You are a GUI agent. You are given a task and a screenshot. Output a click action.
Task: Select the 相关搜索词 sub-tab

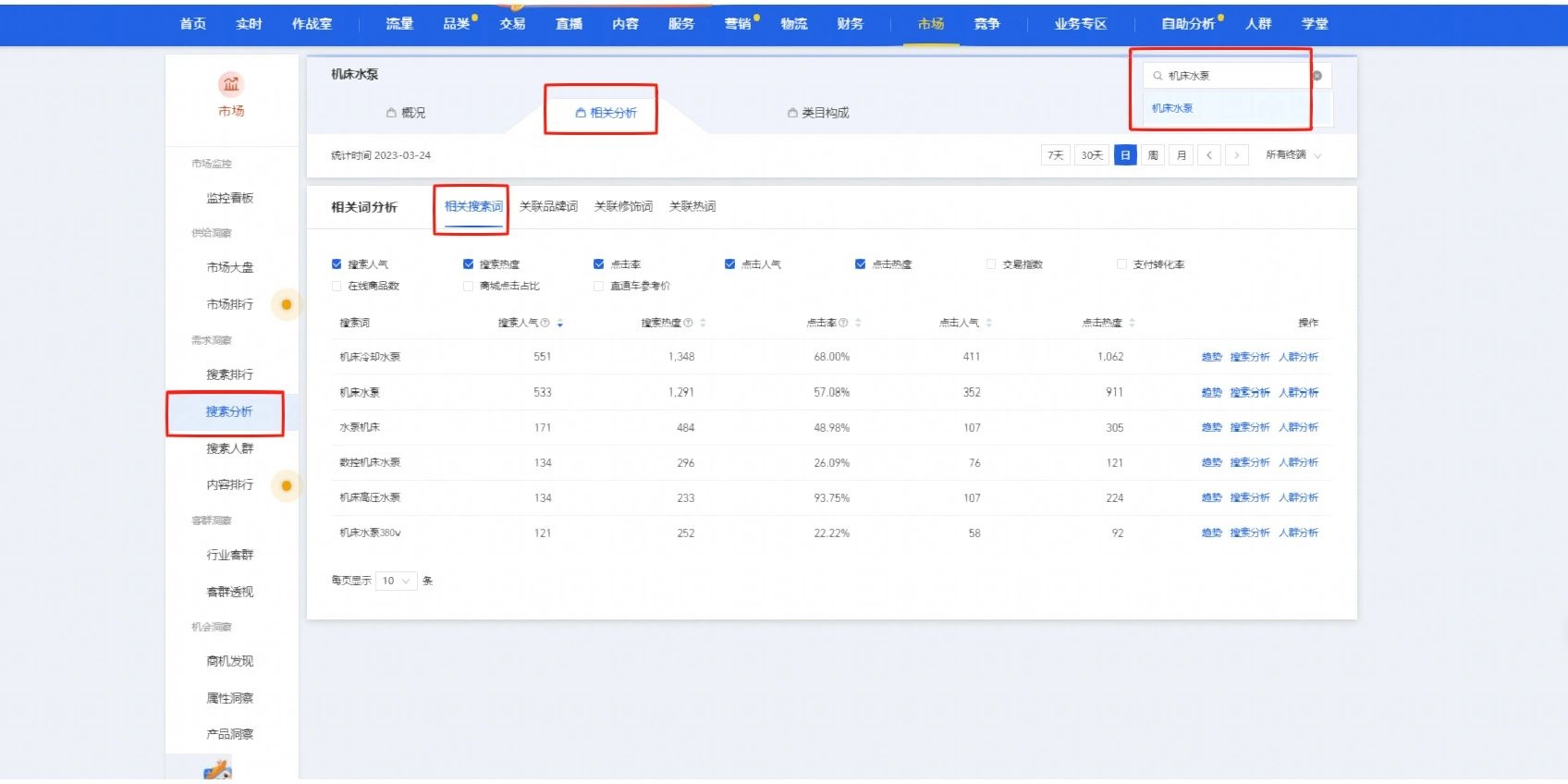coord(473,206)
